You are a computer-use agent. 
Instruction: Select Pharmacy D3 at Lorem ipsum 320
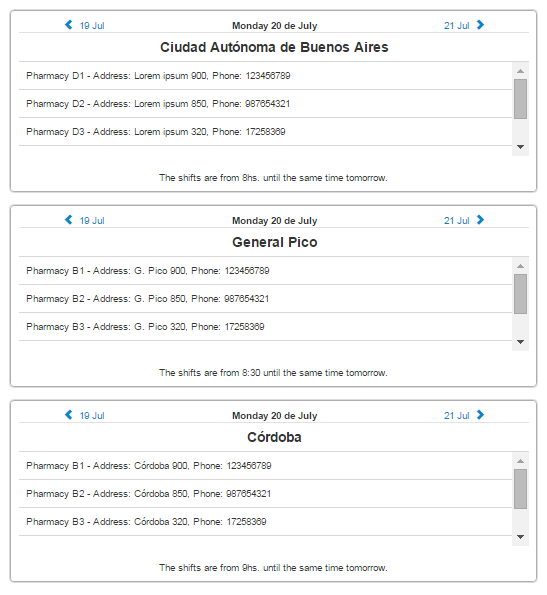pyautogui.click(x=266, y=132)
